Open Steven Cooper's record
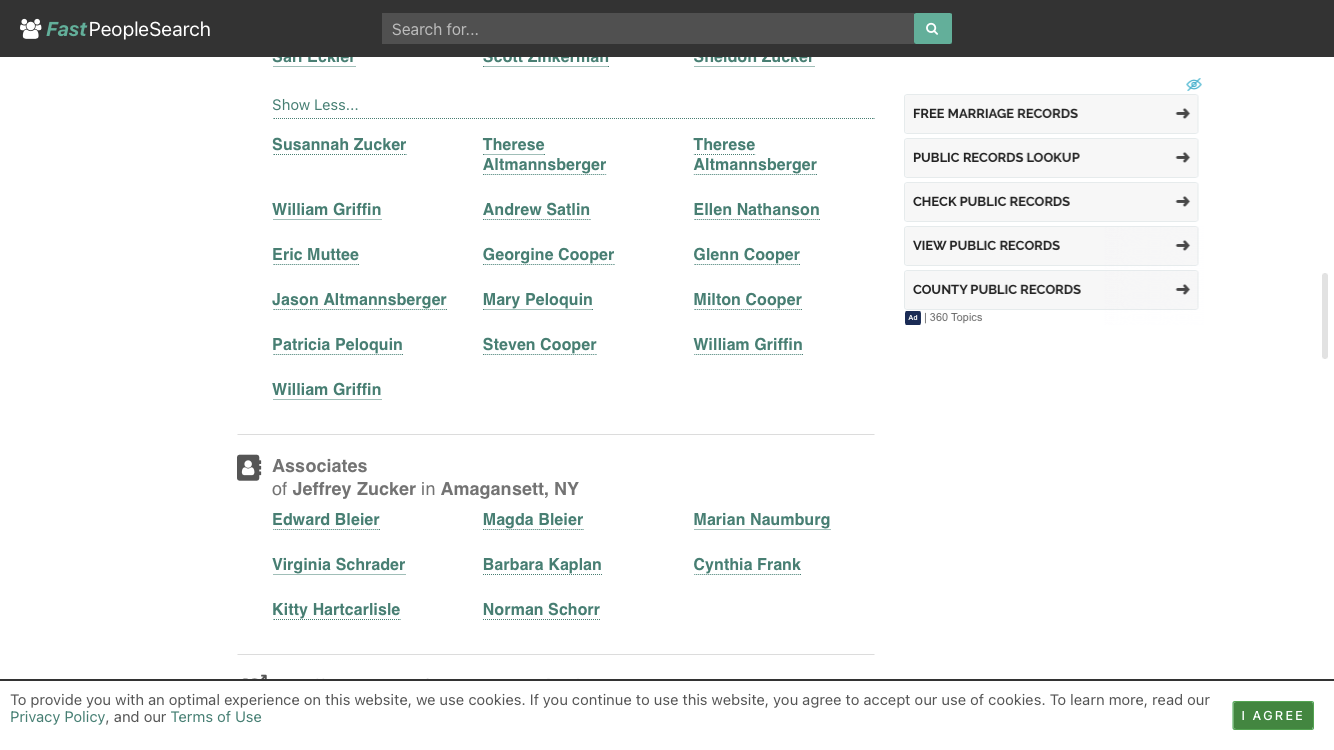The width and height of the screenshot is (1334, 750). [x=539, y=344]
